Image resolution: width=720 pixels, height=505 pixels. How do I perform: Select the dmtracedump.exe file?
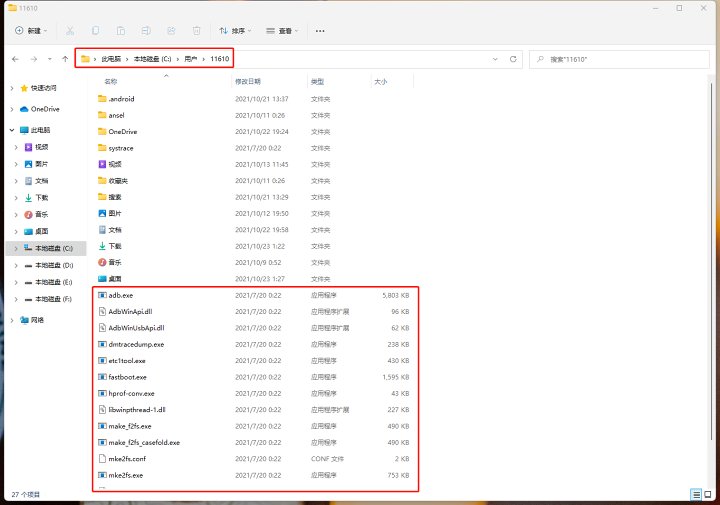point(255,344)
